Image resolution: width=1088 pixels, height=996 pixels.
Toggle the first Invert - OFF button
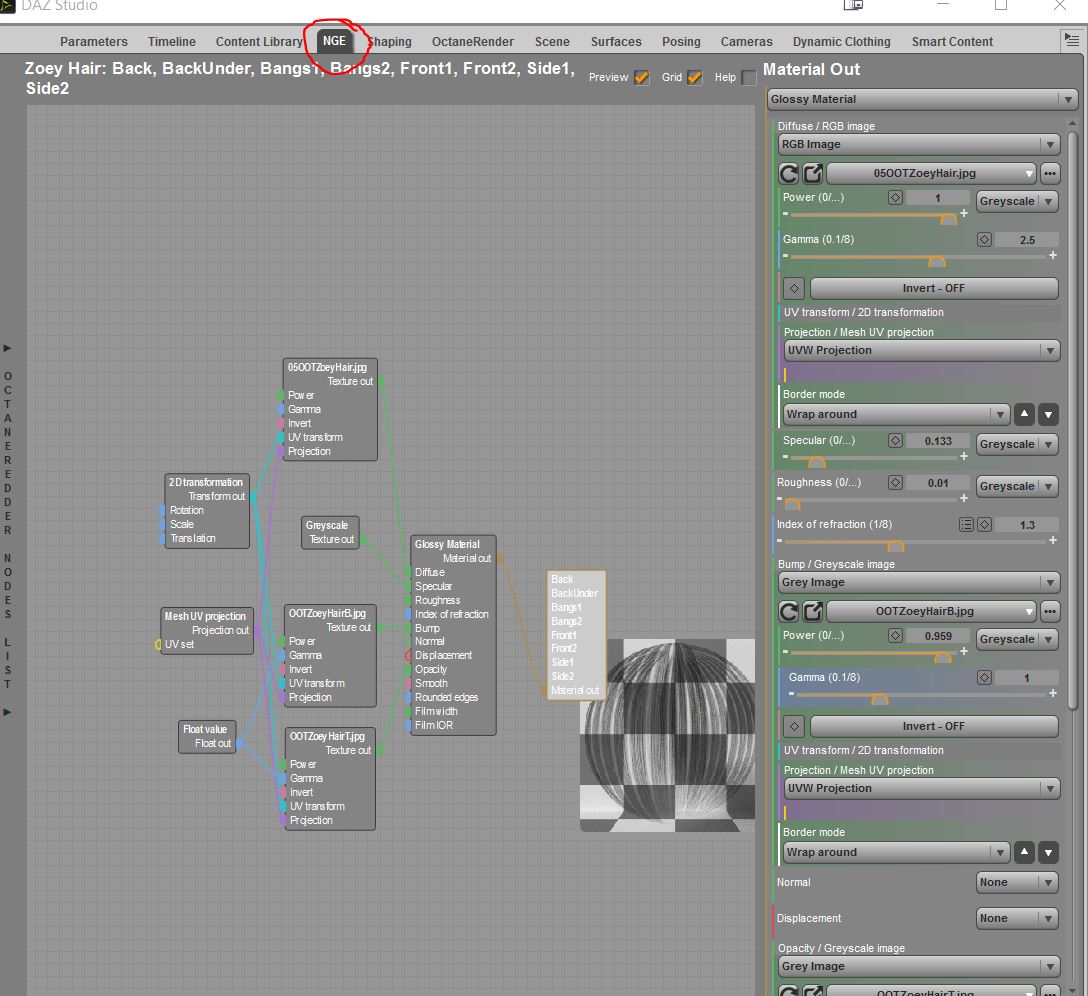(x=934, y=288)
